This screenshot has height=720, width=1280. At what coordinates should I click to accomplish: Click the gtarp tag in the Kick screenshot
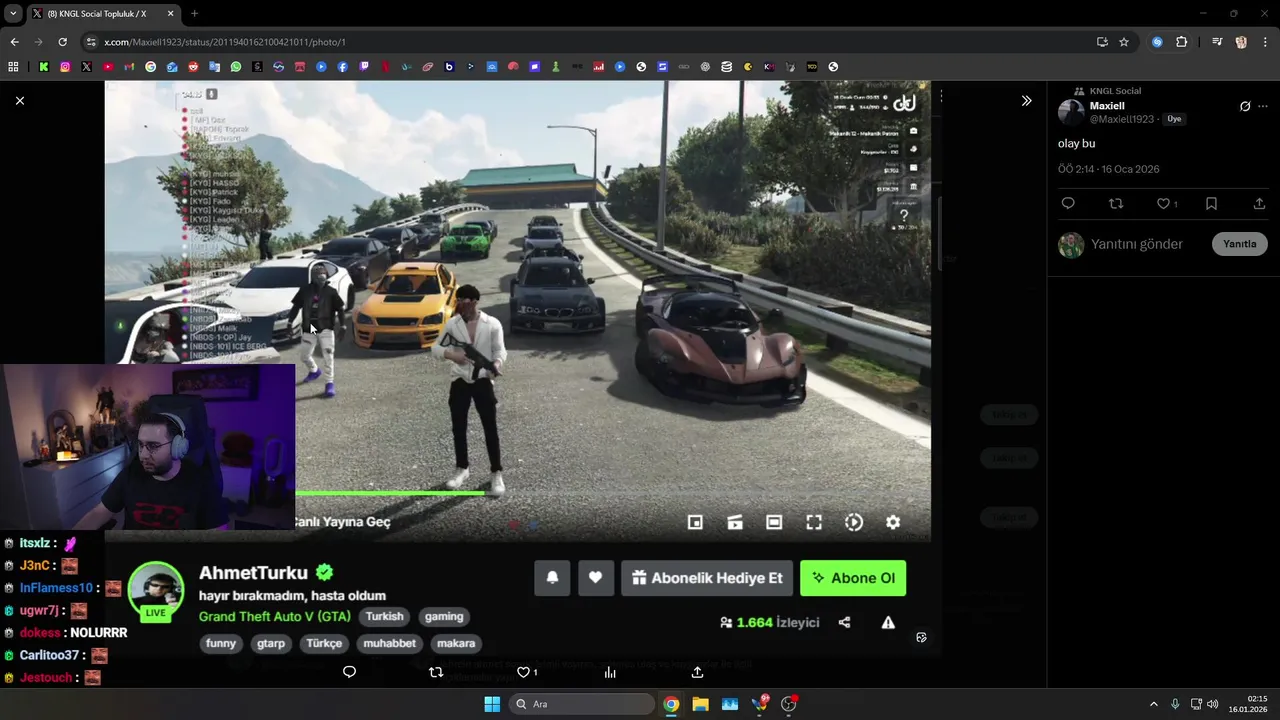pyautogui.click(x=271, y=644)
